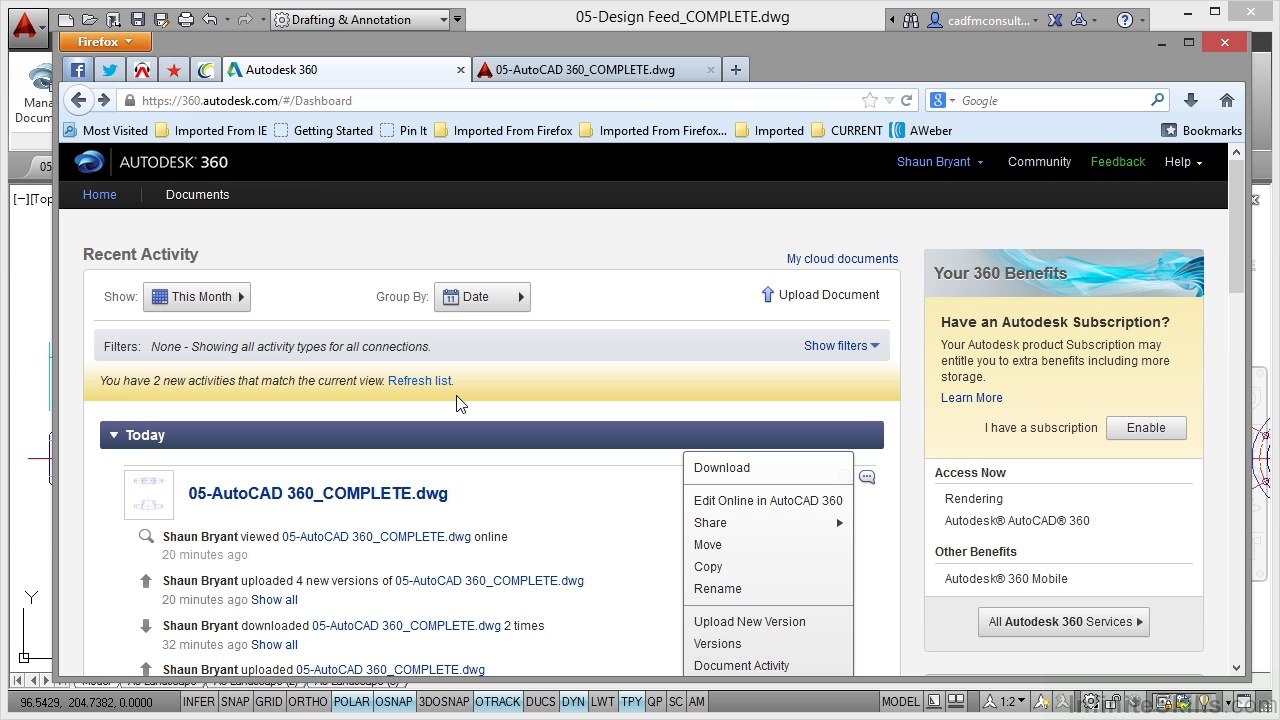This screenshot has height=720, width=1280.
Task: Open the comment bubble icon beside the file
Action: coord(867,477)
